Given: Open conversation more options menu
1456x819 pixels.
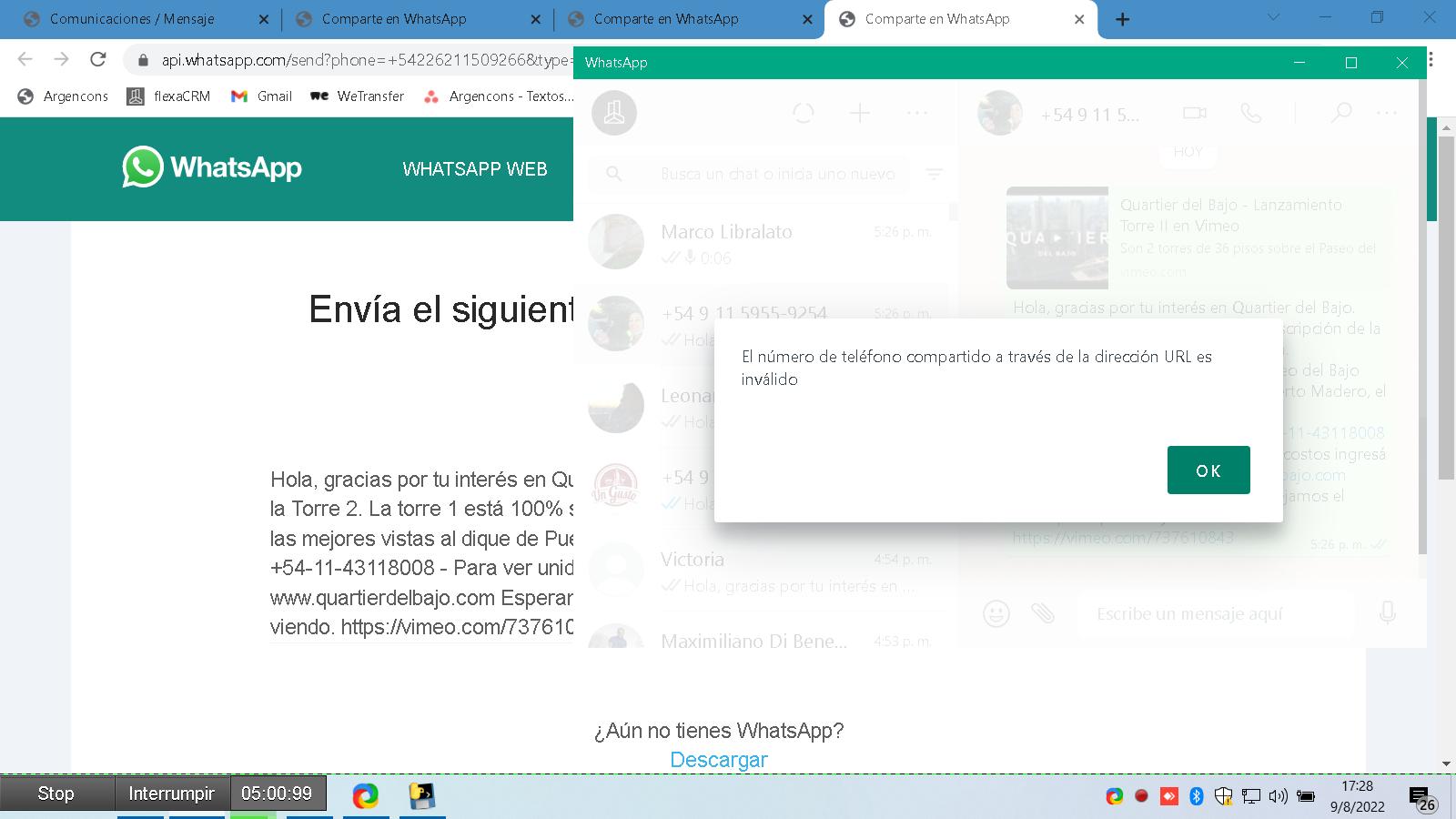Looking at the screenshot, I should [x=1387, y=113].
